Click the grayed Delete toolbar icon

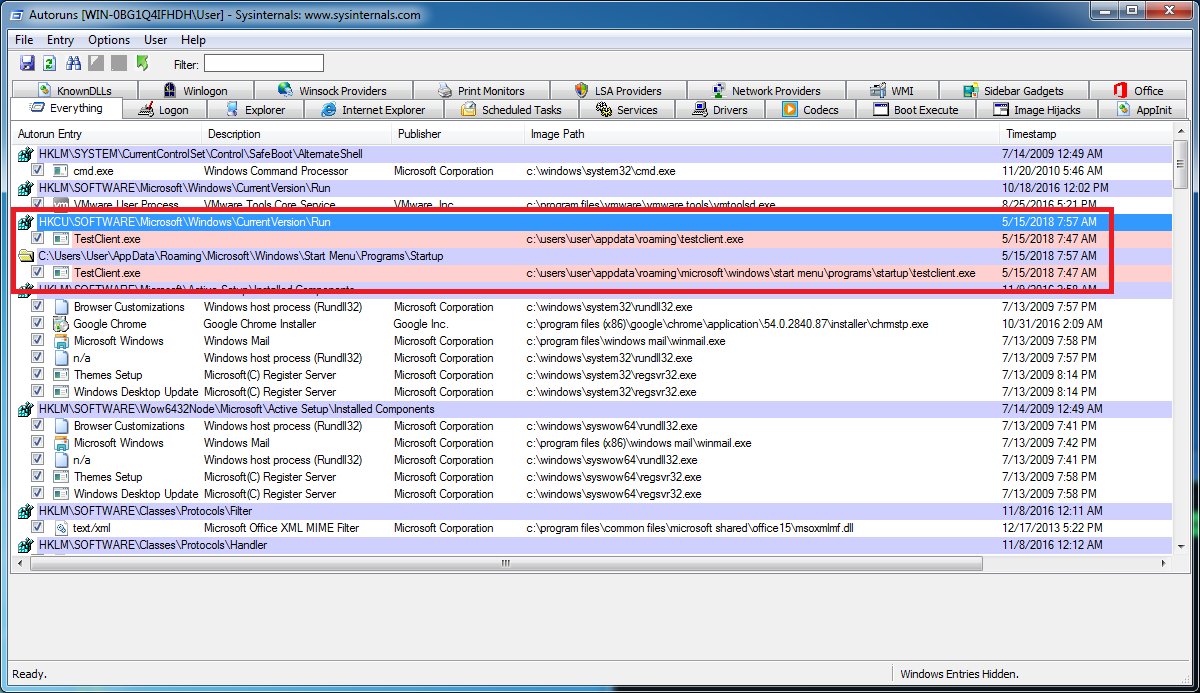tap(119, 64)
